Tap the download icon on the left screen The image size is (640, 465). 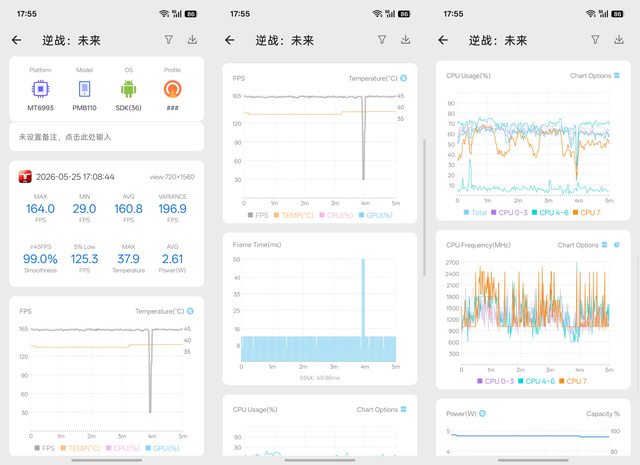point(192,40)
